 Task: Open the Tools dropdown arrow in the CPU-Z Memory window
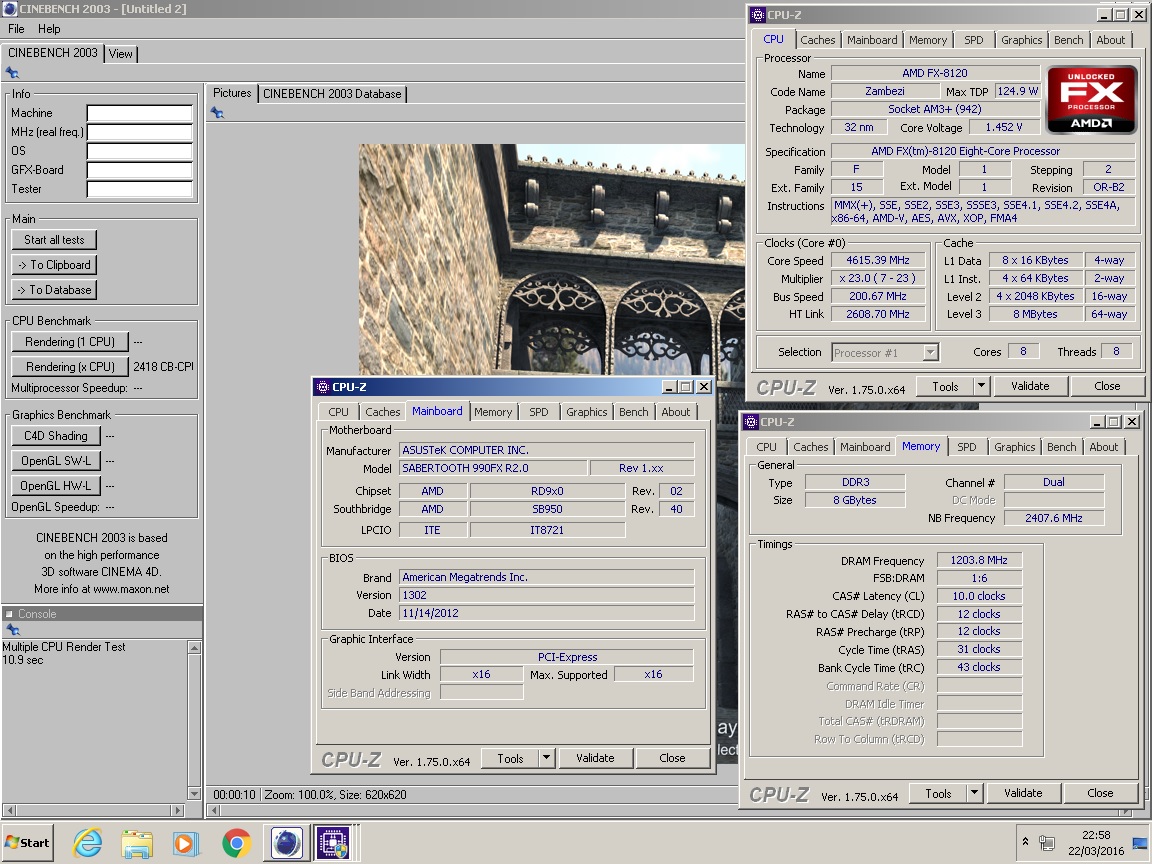[x=973, y=793]
